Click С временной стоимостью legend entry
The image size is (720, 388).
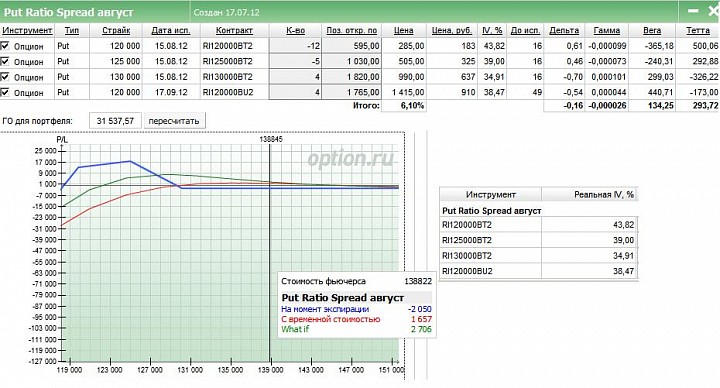coord(331,319)
